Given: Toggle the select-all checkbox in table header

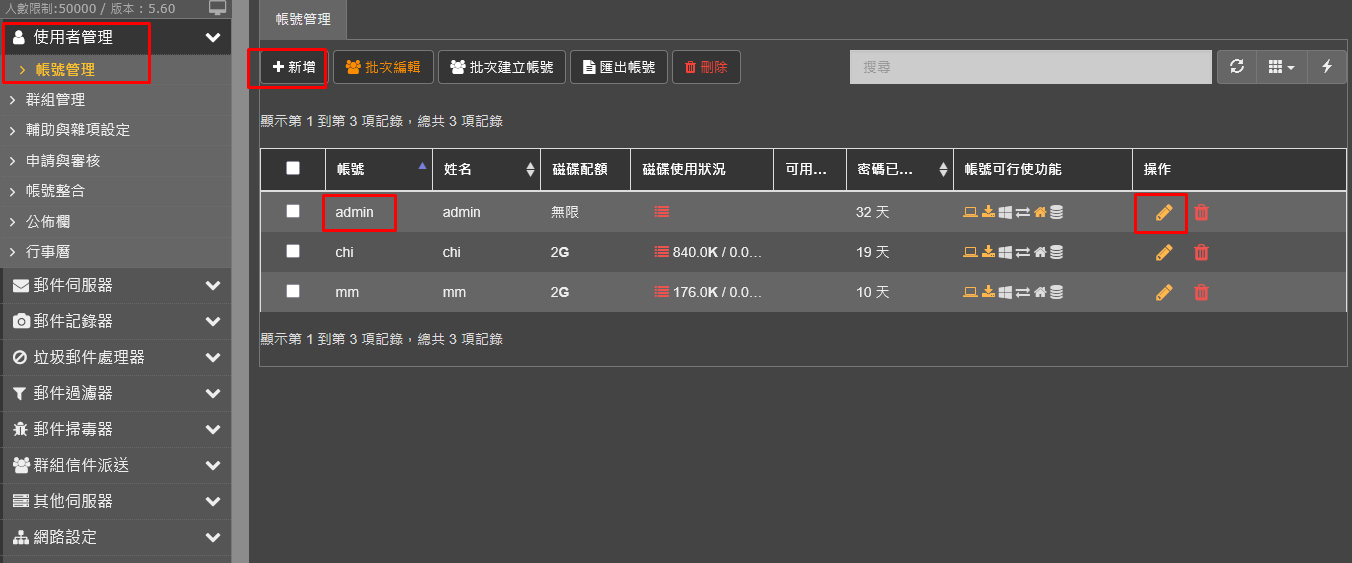Looking at the screenshot, I should click(x=293, y=168).
